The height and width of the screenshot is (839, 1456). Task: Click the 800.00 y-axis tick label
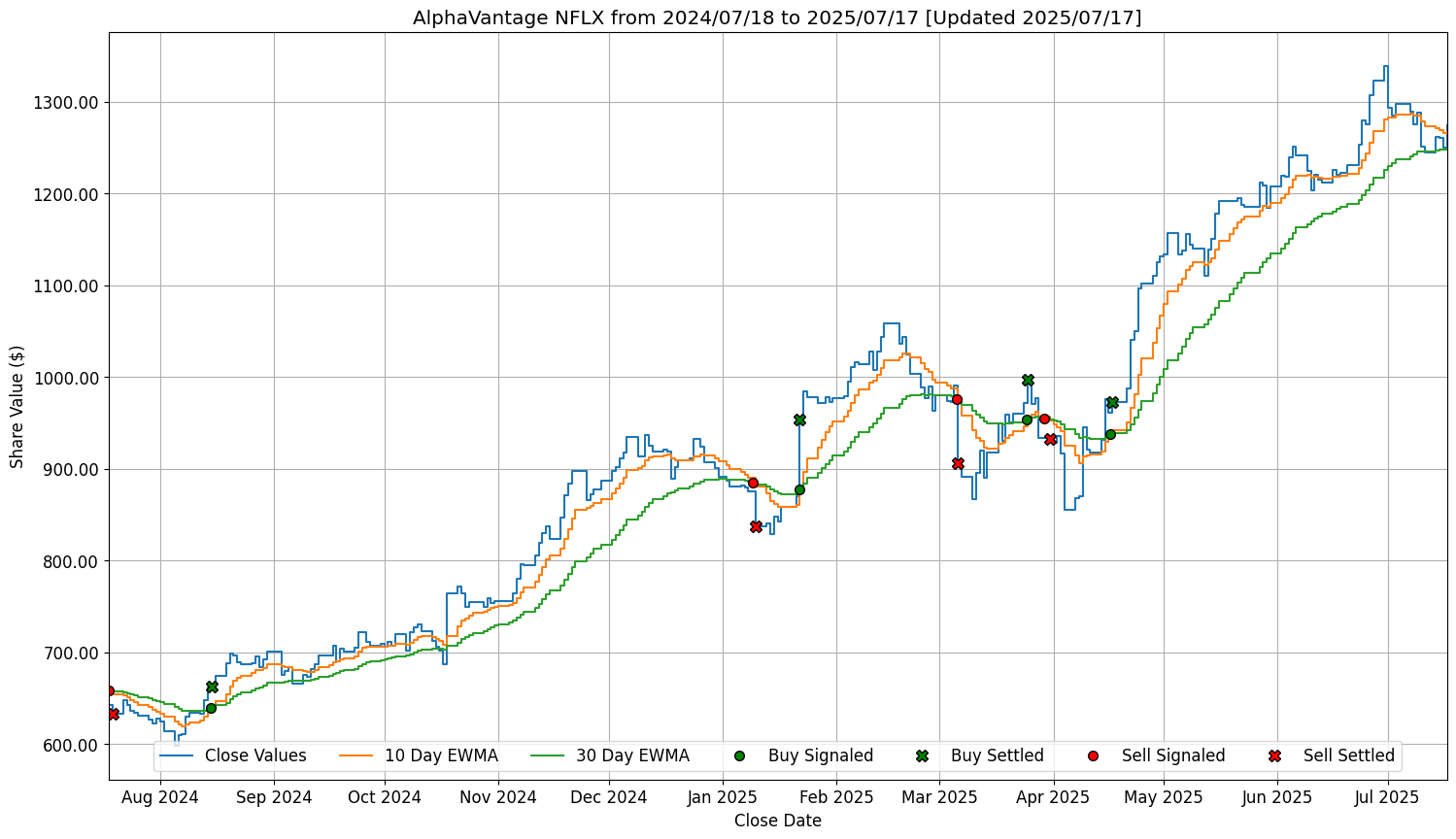click(70, 561)
